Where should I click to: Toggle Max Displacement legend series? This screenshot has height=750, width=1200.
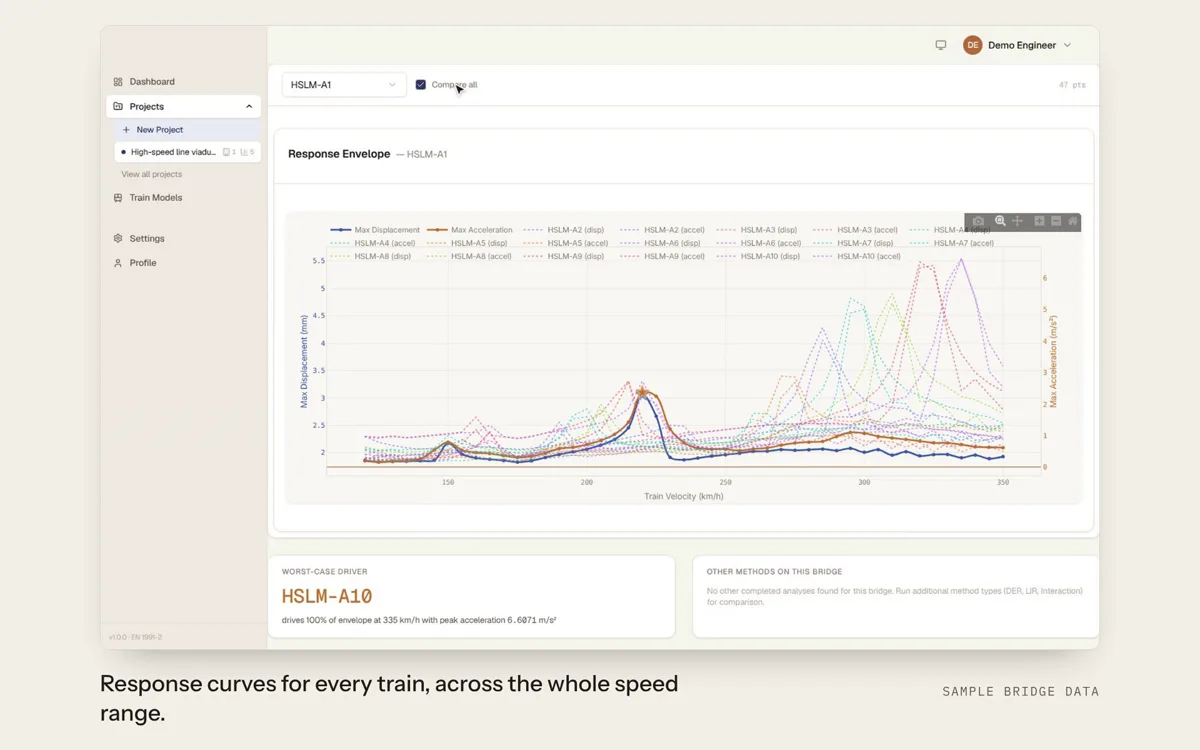tap(375, 230)
